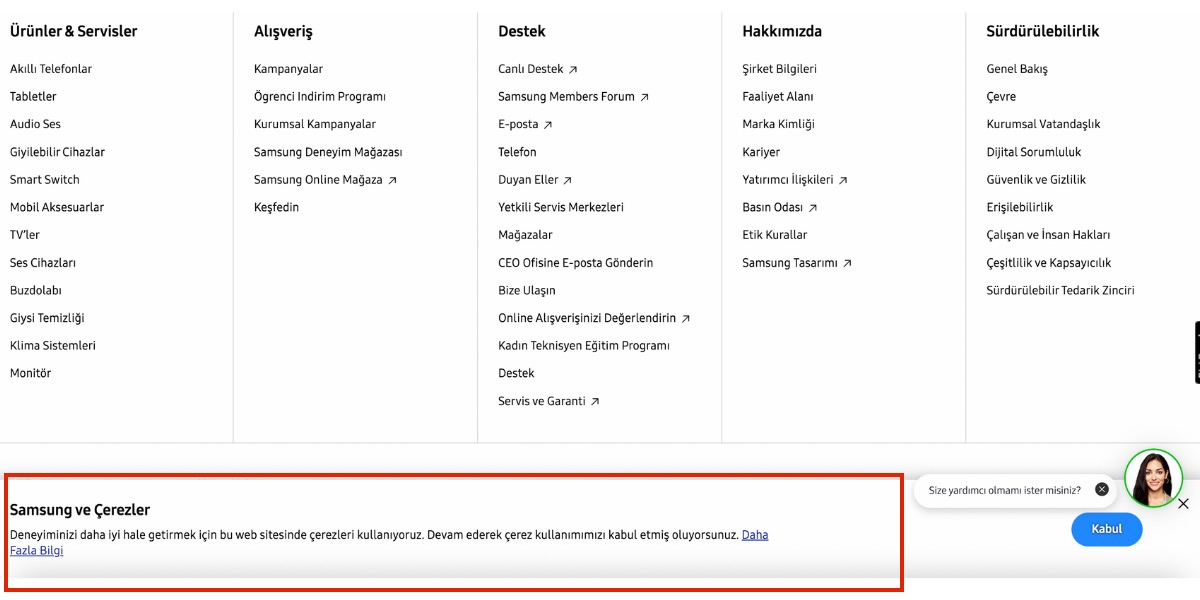This screenshot has width=1200, height=600.
Task: Open the Kariyer page link
Action: tap(761, 152)
